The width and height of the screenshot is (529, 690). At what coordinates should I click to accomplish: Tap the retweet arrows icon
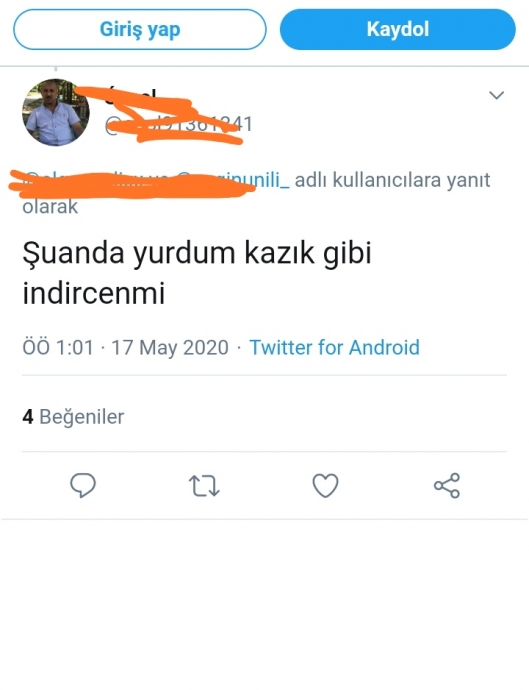(x=204, y=486)
